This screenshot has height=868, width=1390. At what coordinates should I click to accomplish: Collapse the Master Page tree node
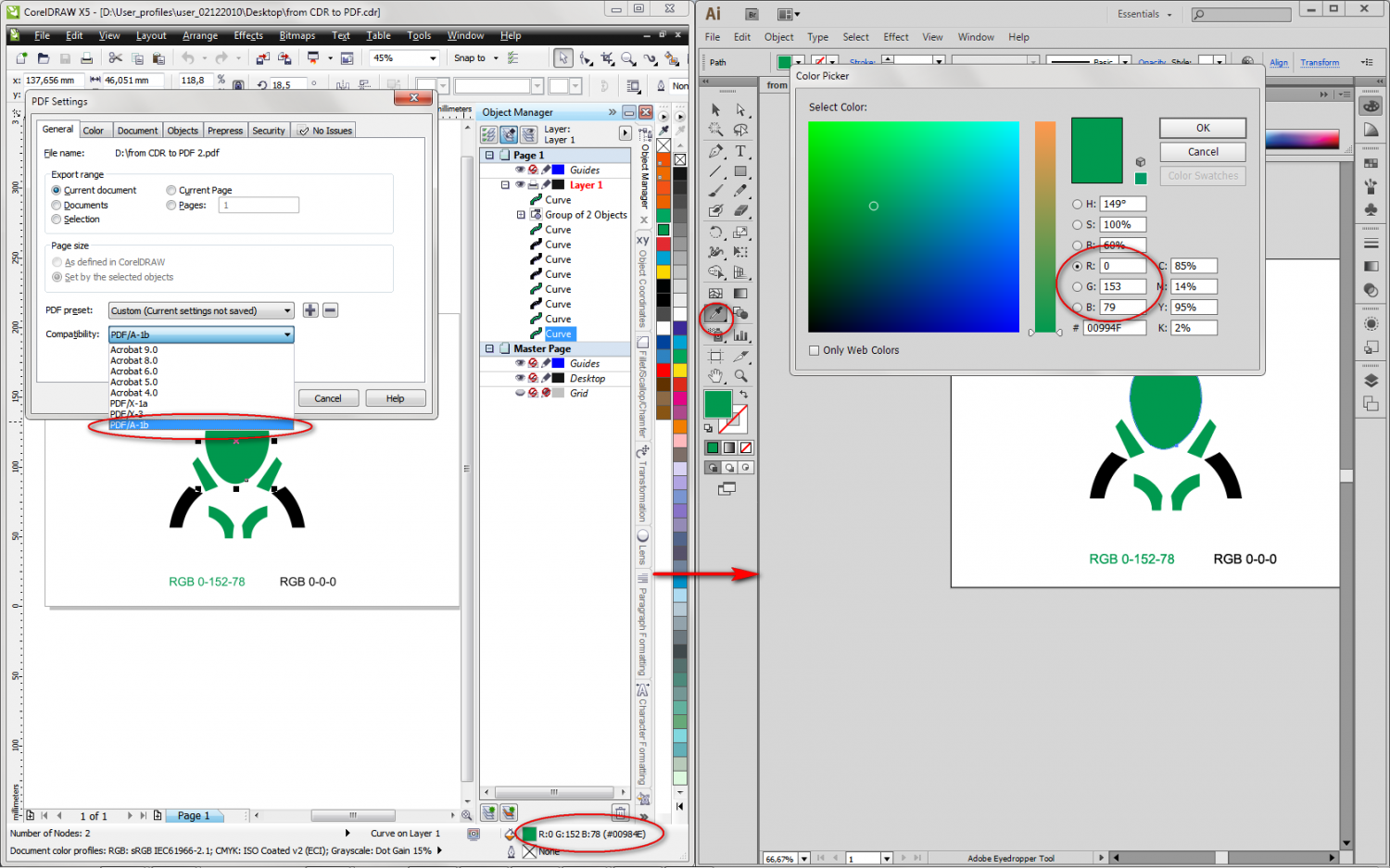tap(489, 349)
